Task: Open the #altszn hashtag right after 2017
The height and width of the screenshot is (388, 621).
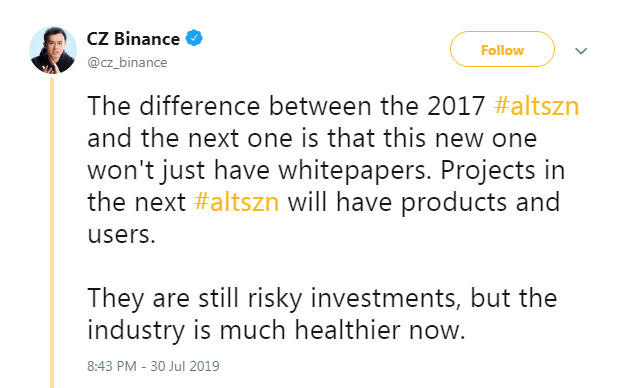Action: click(x=537, y=106)
